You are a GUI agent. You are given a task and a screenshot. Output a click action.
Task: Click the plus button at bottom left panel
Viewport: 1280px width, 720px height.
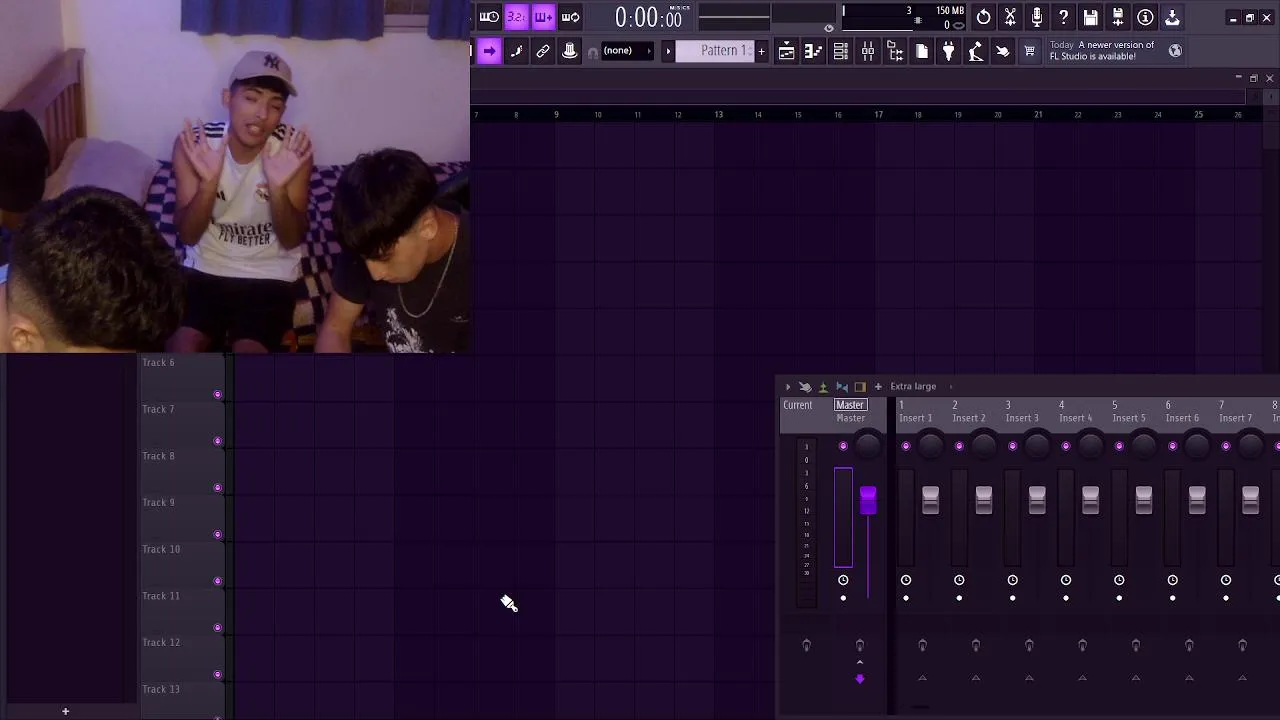(x=65, y=711)
